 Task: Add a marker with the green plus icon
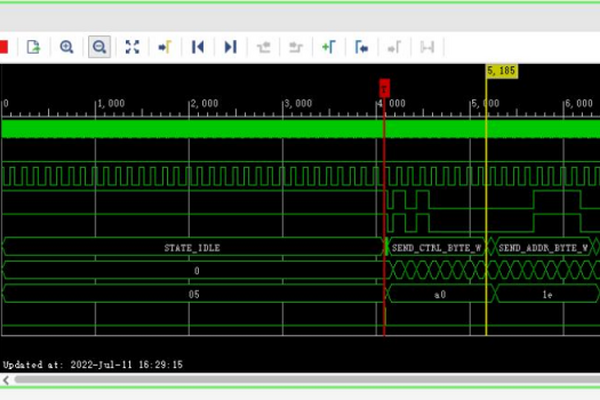click(x=328, y=46)
